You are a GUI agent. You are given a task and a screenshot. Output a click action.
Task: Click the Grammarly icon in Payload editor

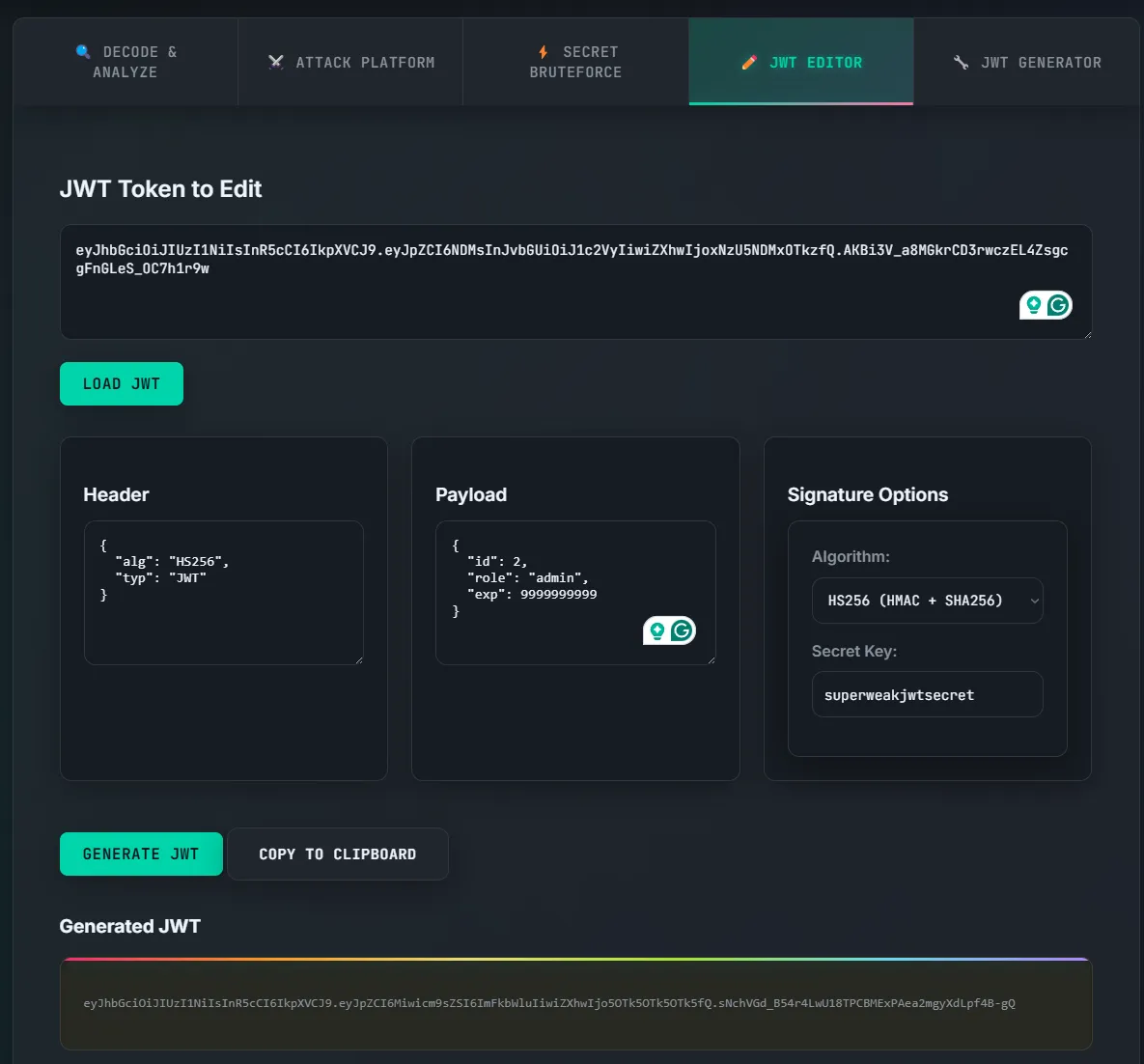tap(682, 630)
